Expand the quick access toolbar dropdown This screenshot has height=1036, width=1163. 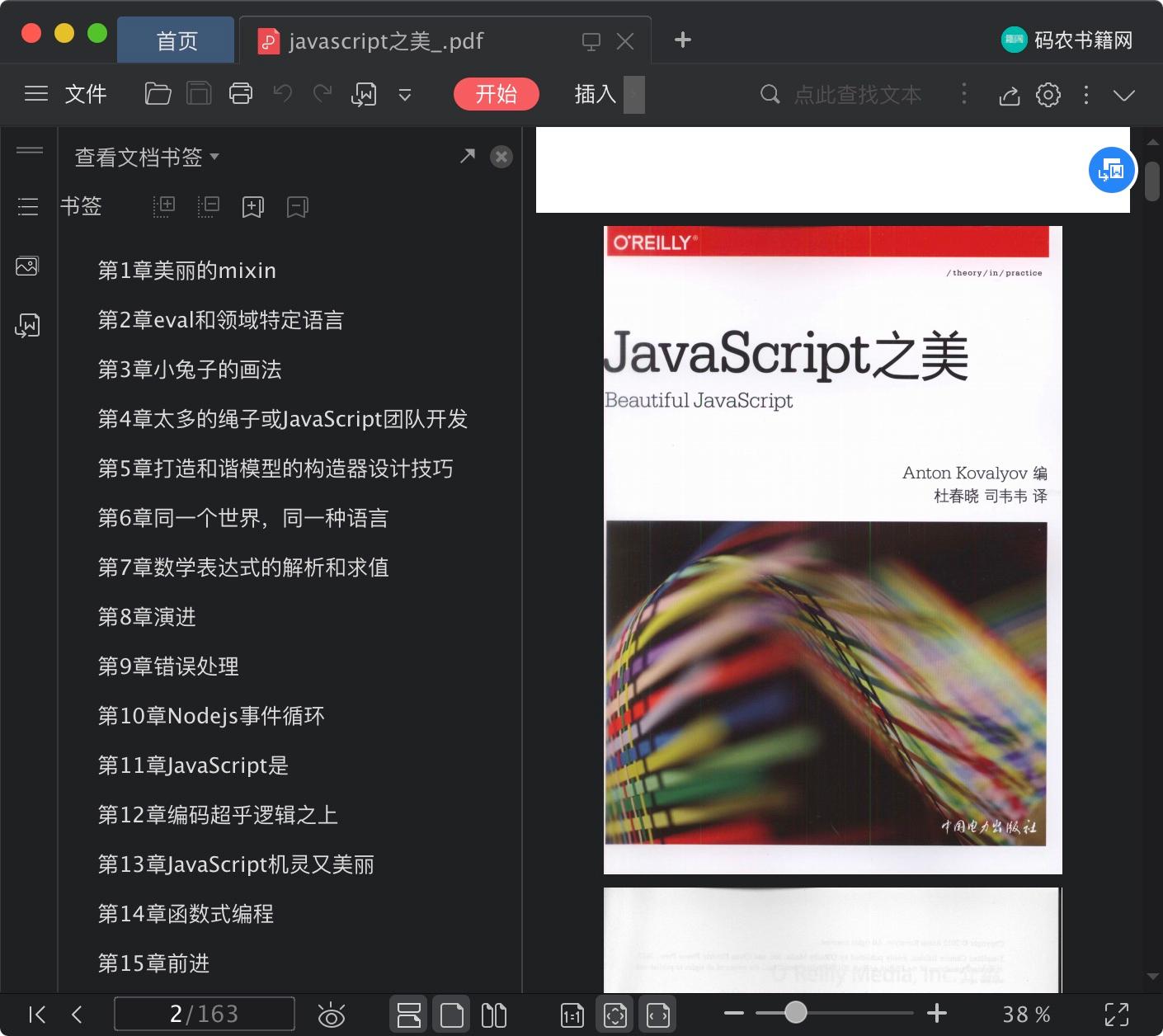405,95
